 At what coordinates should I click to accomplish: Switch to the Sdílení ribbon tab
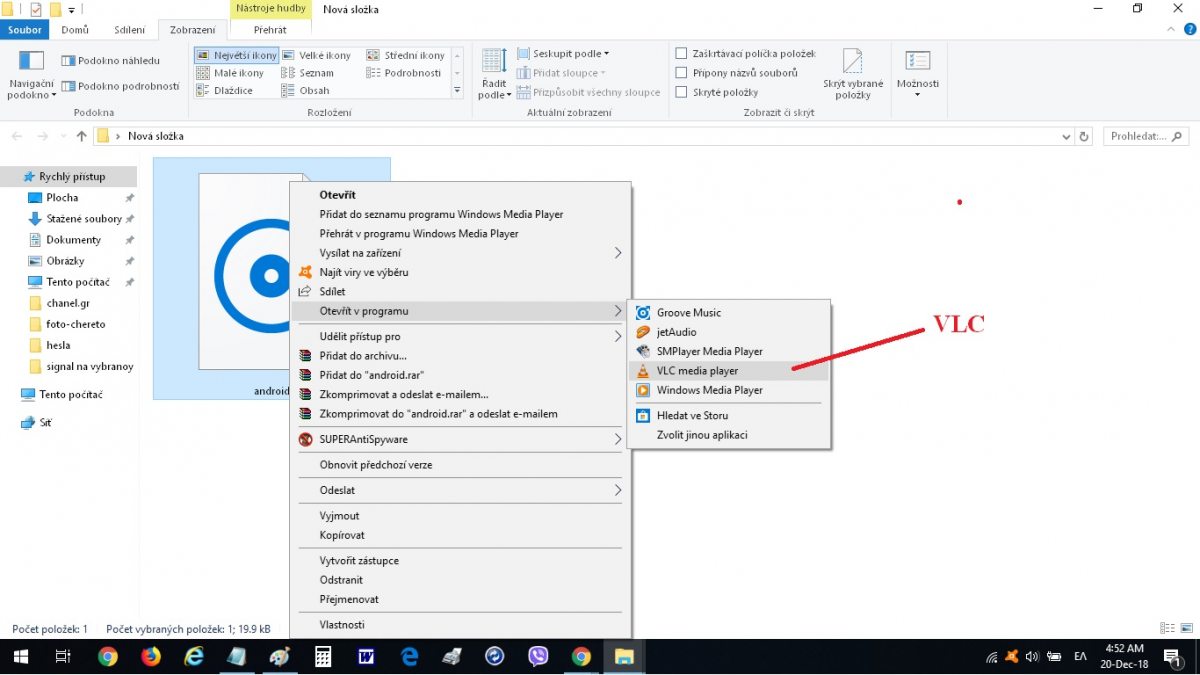130,30
